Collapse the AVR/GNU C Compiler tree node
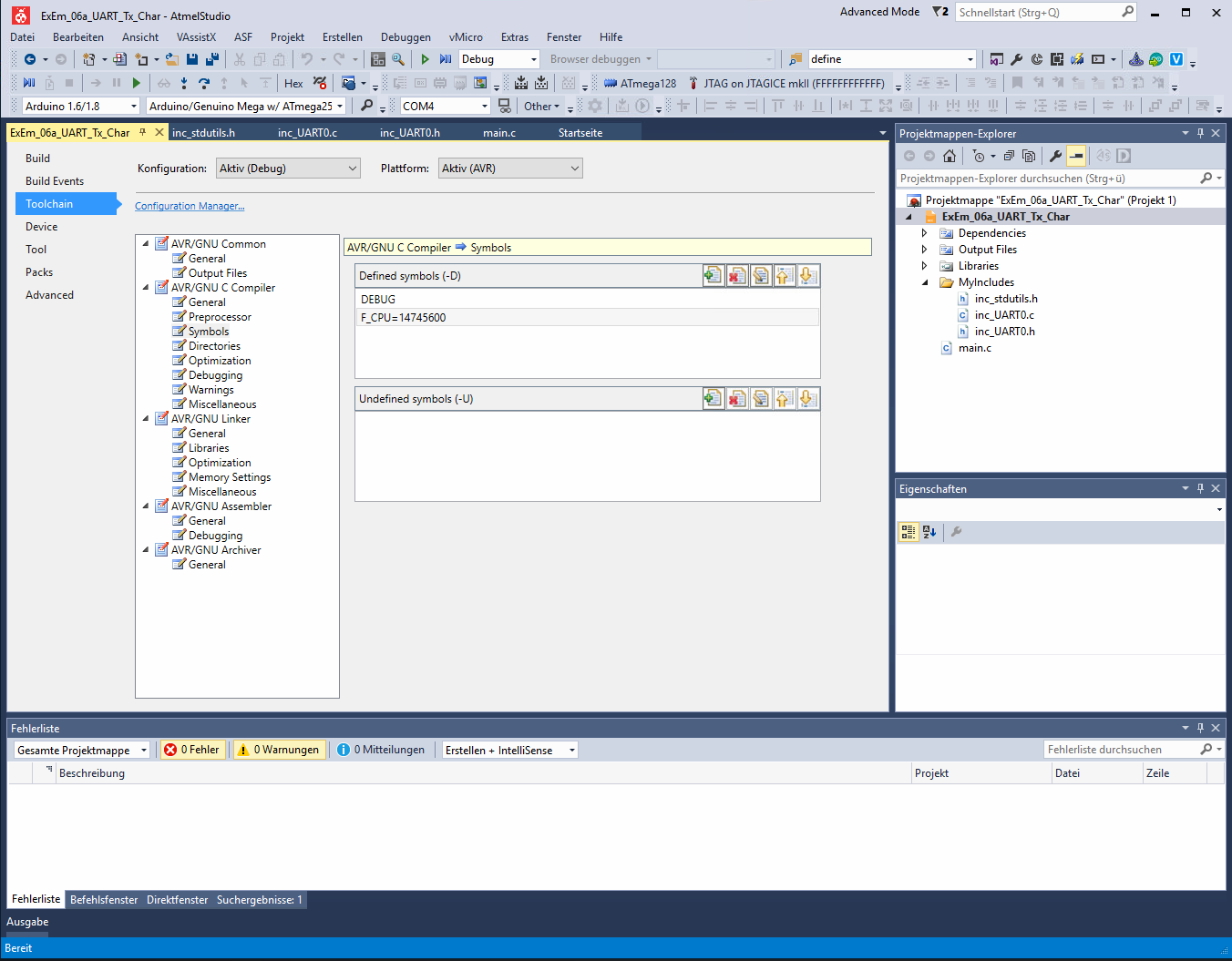Screen dimensions: 1232x961 146,288
